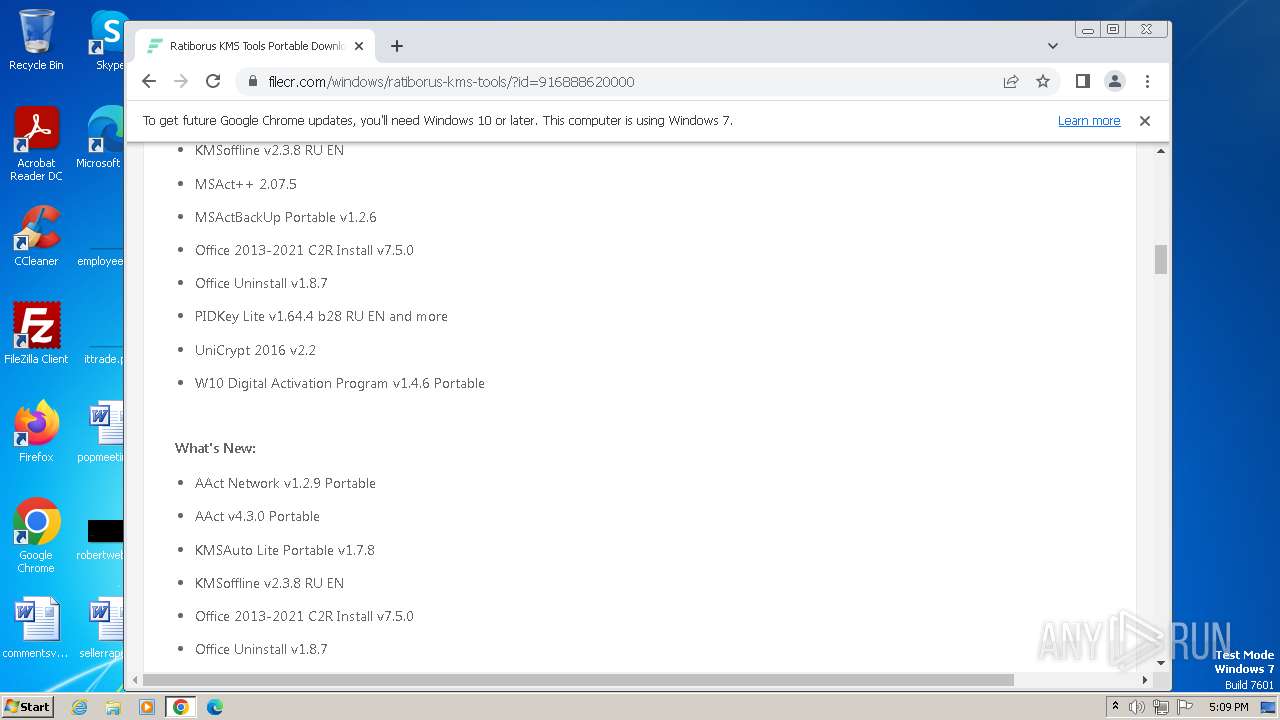Launch CCleaner from the desktop

coord(36,236)
